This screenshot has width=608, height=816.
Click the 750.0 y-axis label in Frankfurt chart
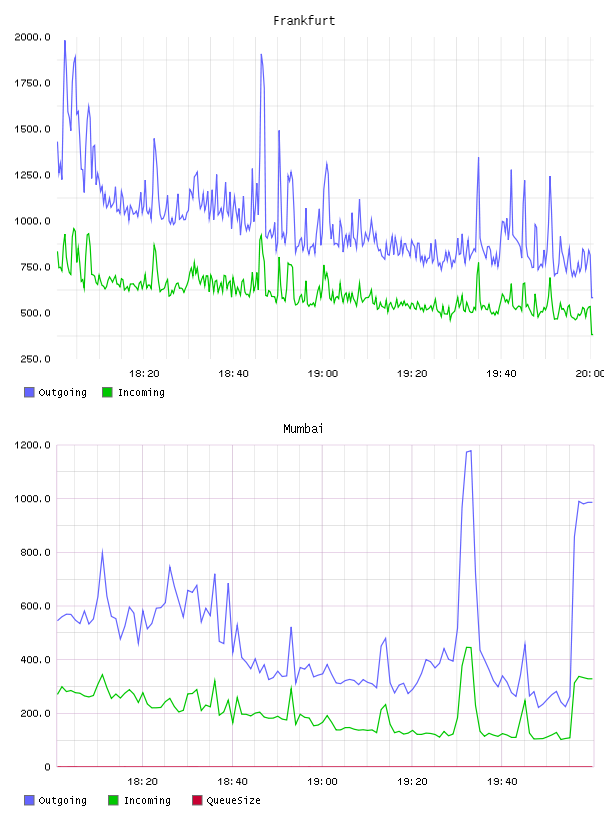(35, 267)
